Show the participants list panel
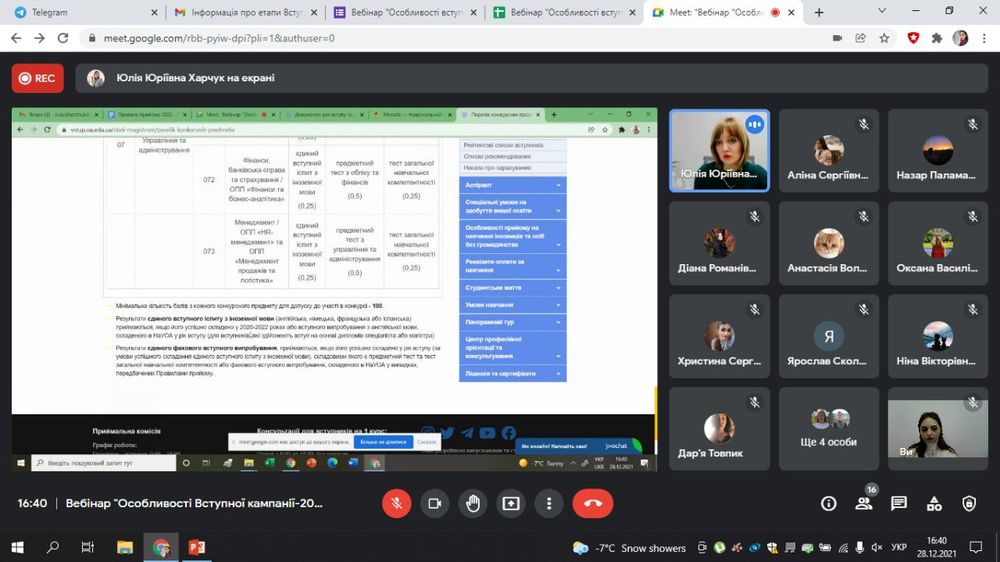Image resolution: width=1000 pixels, height=562 pixels. (864, 503)
